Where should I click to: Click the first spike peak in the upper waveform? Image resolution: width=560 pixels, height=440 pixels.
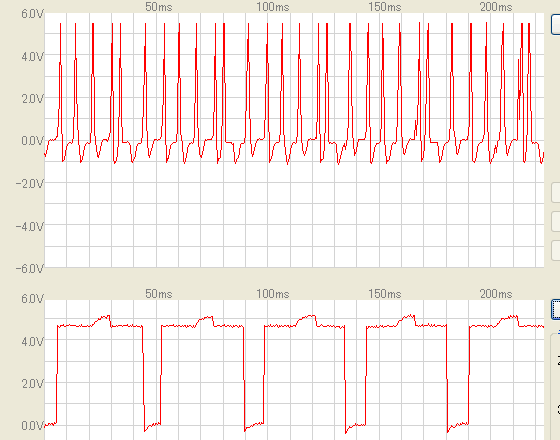[x=61, y=24]
